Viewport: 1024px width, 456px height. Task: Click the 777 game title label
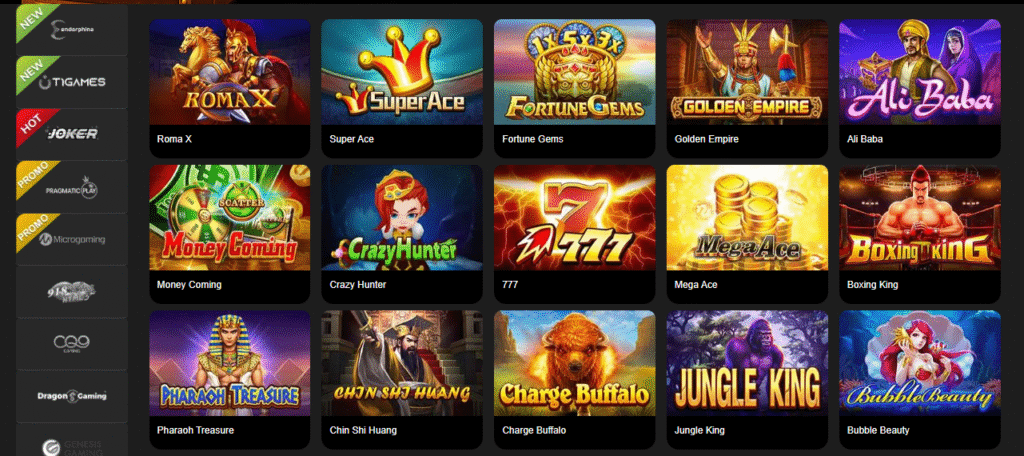tap(510, 285)
